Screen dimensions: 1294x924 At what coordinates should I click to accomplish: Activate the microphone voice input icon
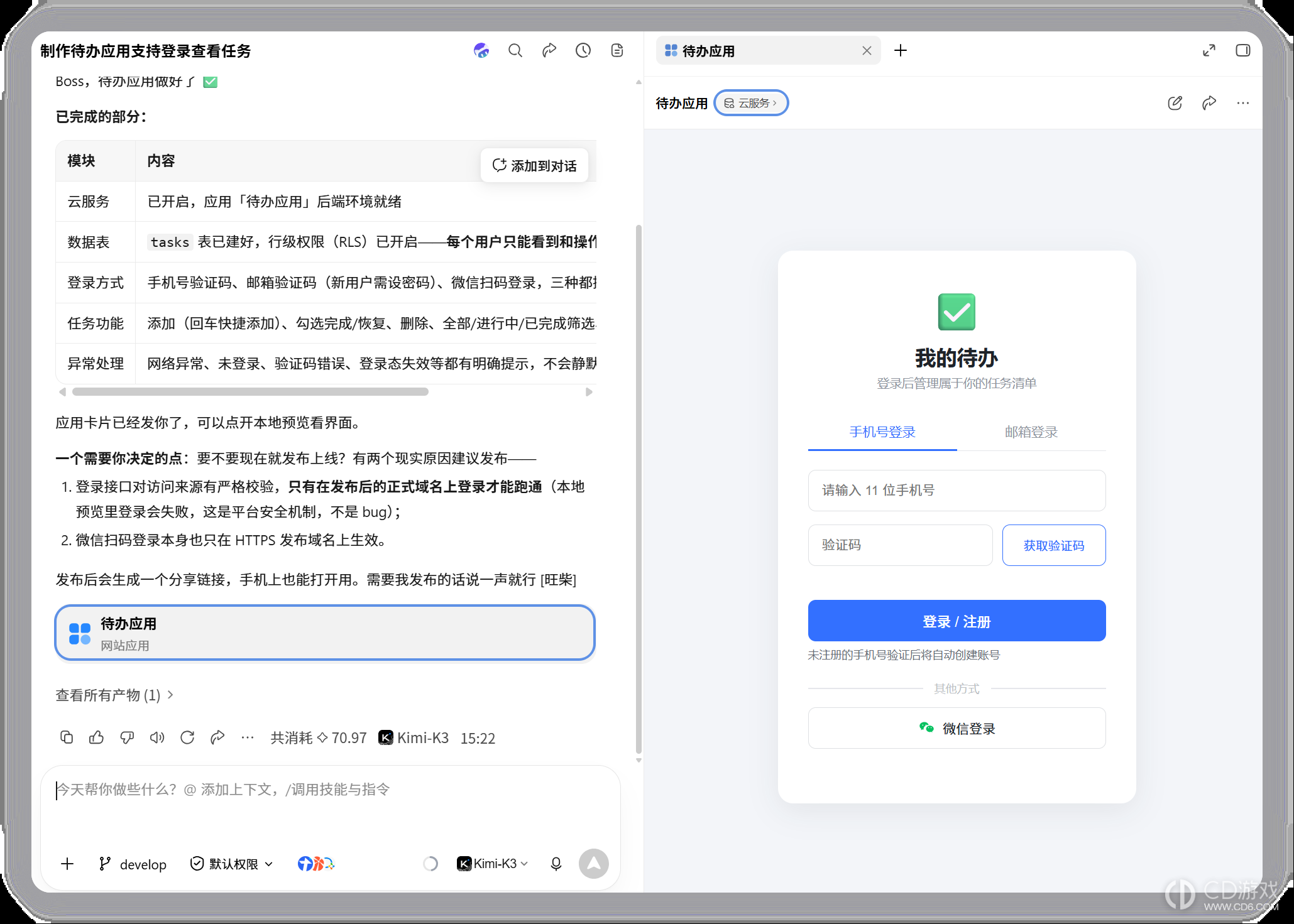click(x=556, y=864)
